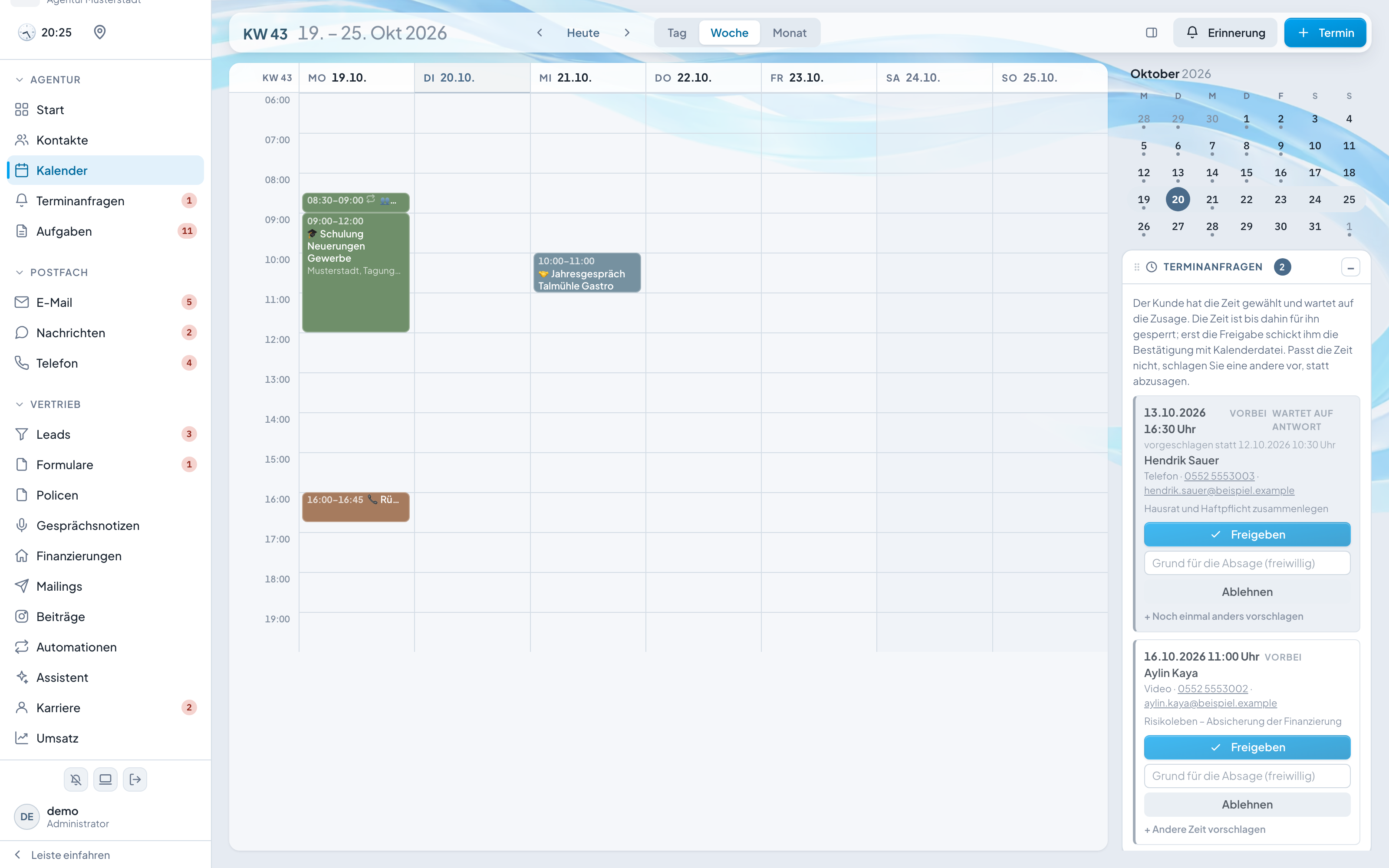Click the laptop display icon
The image size is (1389, 868).
105,779
